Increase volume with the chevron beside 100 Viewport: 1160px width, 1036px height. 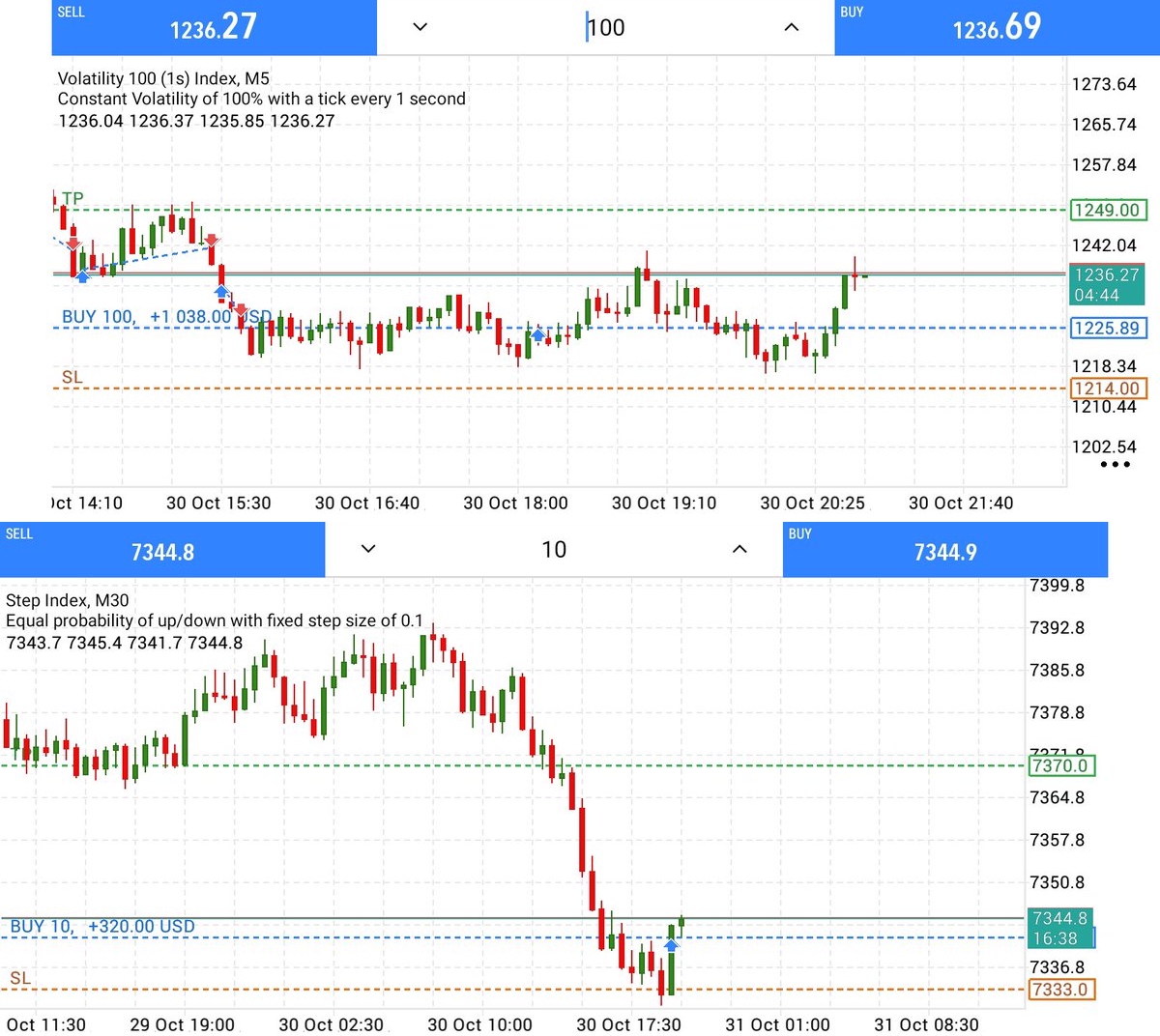(x=792, y=27)
